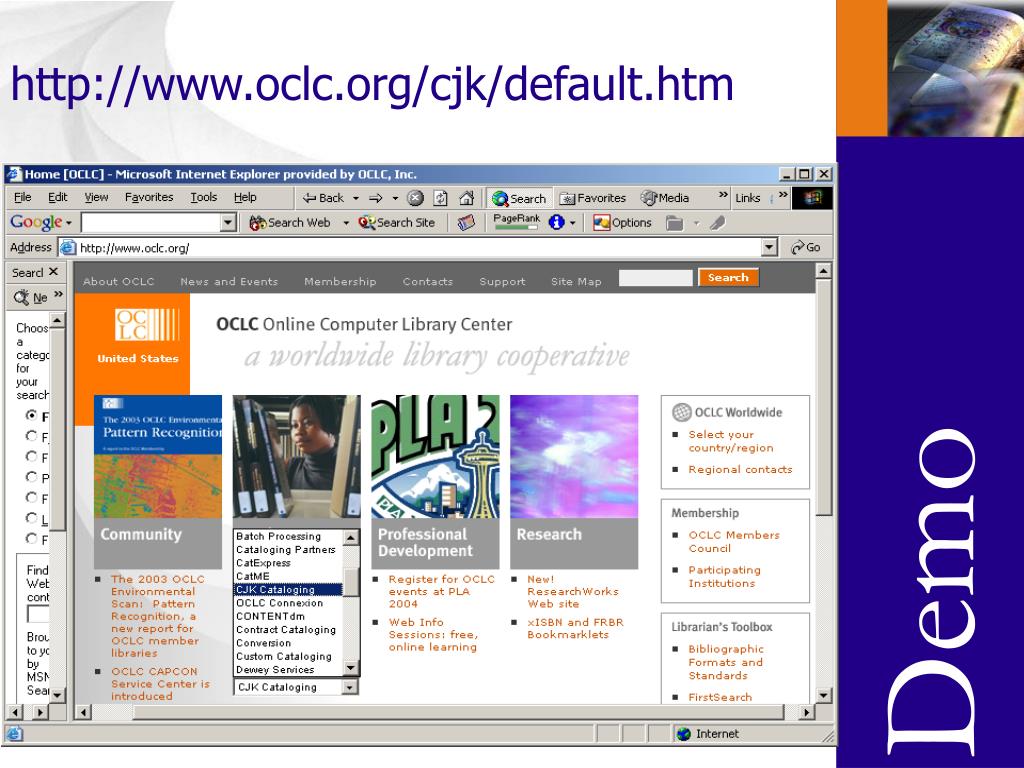This screenshot has width=1024, height=768.
Task: Open the Address bar dropdown arrow
Action: (x=770, y=248)
